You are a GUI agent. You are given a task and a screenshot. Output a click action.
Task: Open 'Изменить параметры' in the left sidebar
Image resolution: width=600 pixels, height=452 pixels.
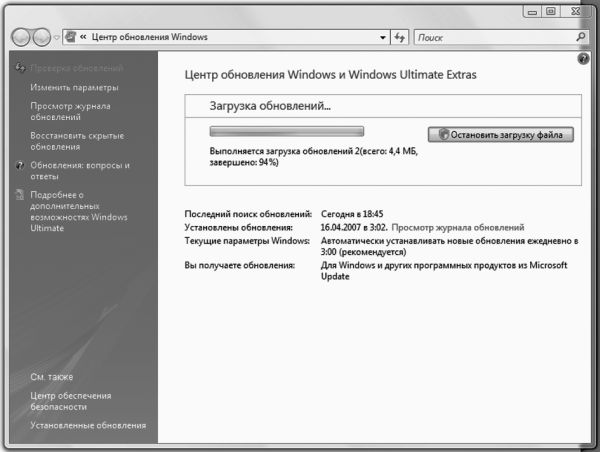(x=74, y=87)
